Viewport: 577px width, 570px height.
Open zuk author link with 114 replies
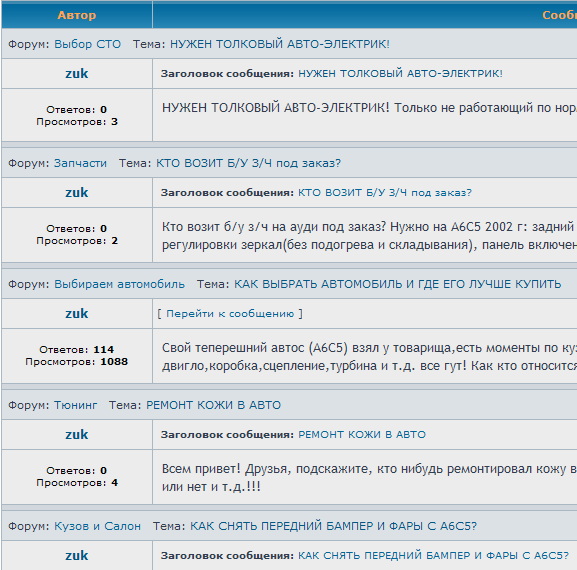pos(77,314)
